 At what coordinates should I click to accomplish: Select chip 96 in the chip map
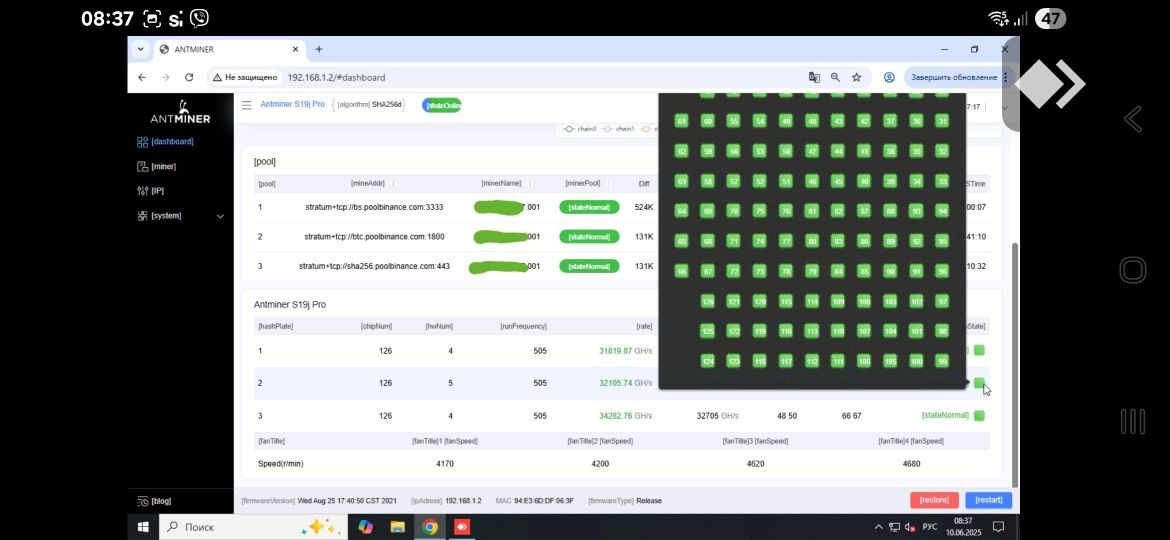[x=942, y=271]
